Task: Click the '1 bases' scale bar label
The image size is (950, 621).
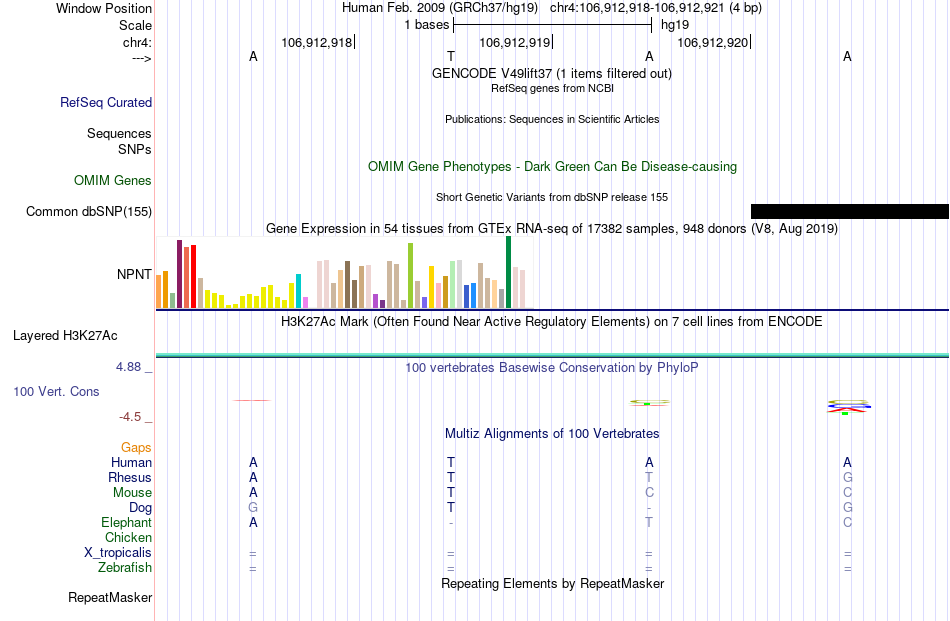Action: pyautogui.click(x=427, y=25)
